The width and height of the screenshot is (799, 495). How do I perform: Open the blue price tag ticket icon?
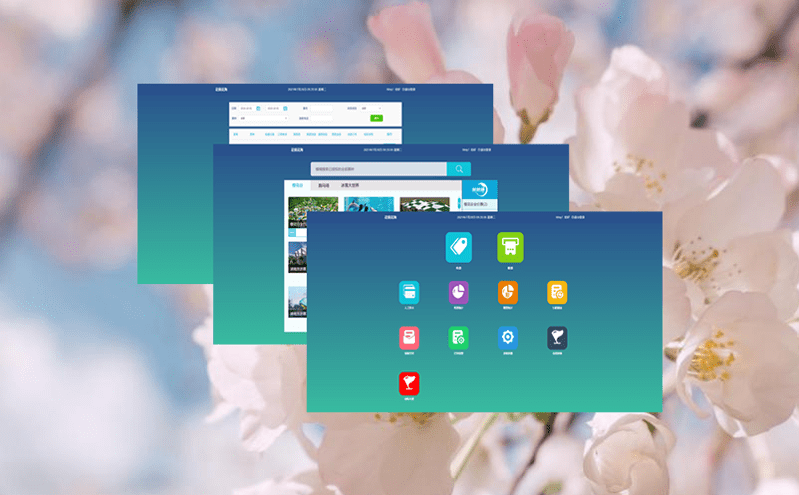coord(458,247)
